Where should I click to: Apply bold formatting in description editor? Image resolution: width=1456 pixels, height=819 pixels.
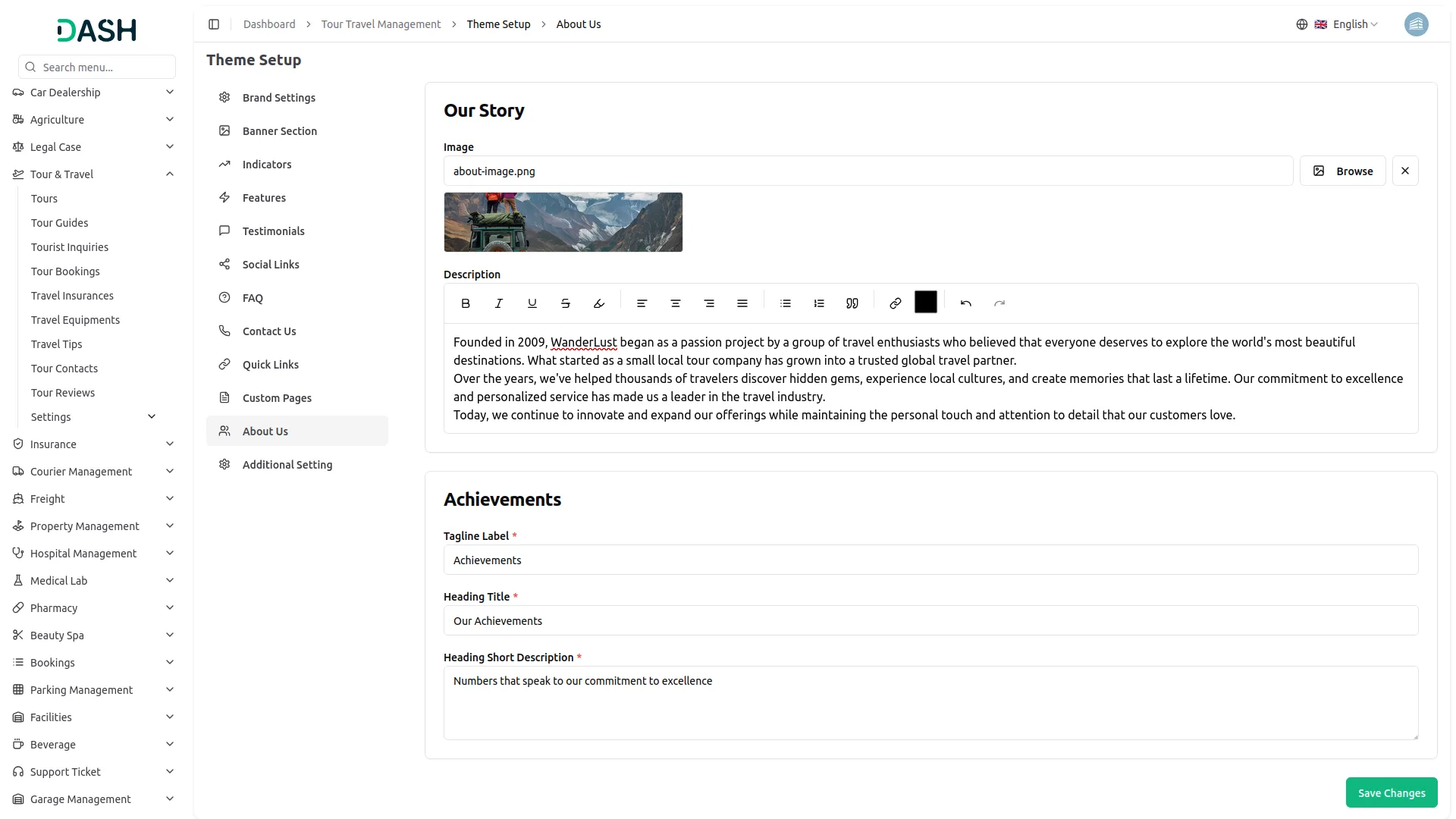coord(466,303)
